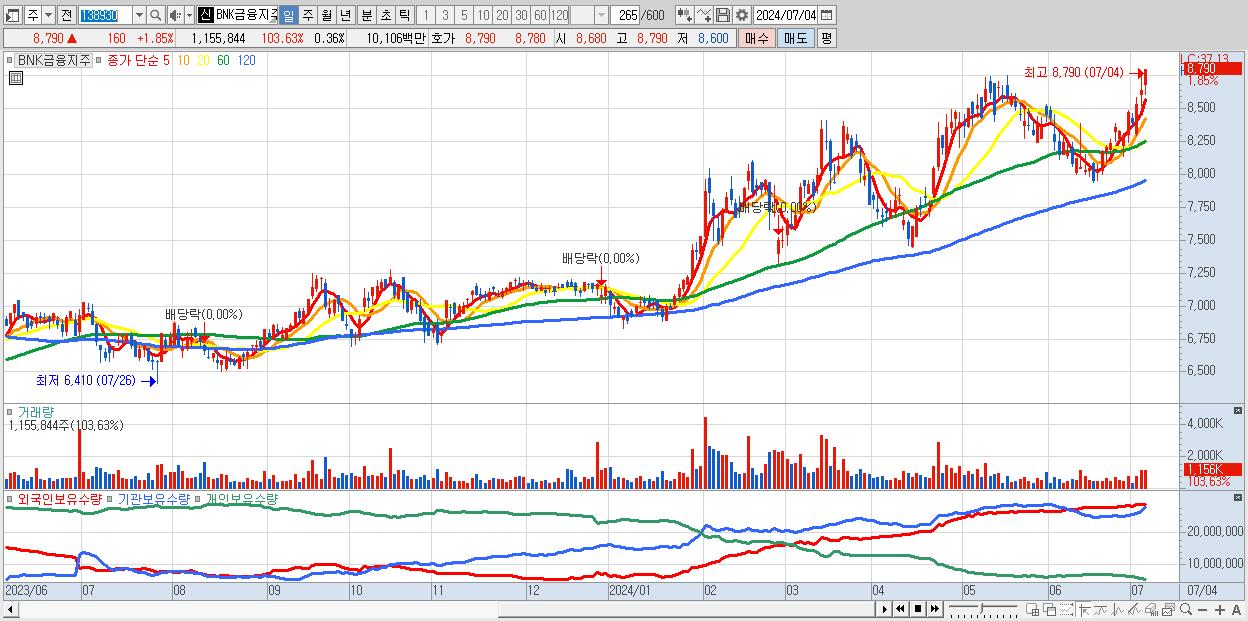Click the yellow 20 moving average legend
The width and height of the screenshot is (1248, 621).
tap(203, 60)
